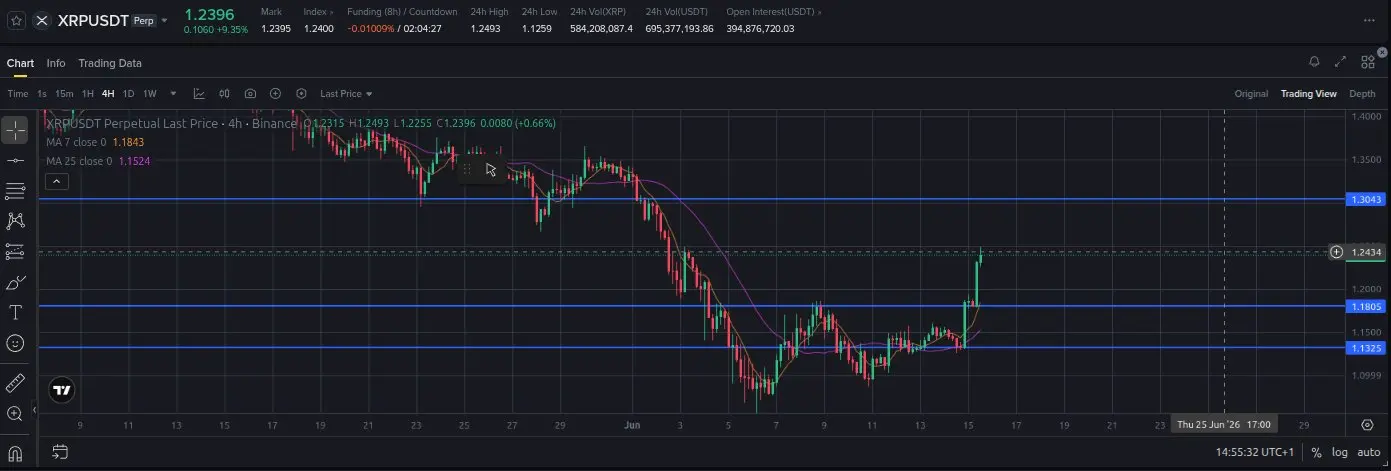Select the 1H time interval
This screenshot has height=471, width=1391.
coord(88,94)
